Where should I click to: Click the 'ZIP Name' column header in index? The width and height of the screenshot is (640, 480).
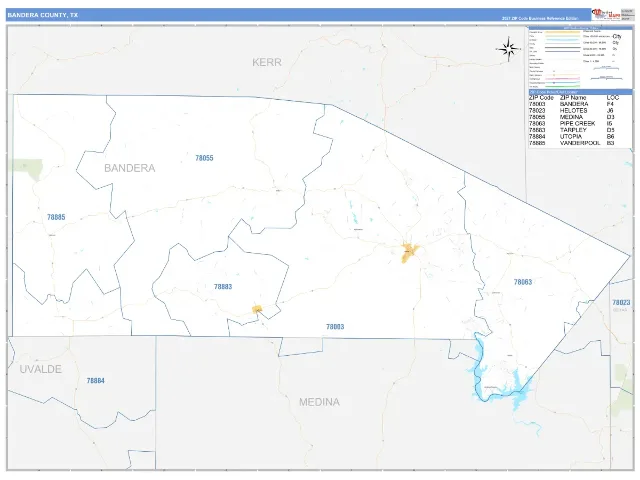(573, 98)
